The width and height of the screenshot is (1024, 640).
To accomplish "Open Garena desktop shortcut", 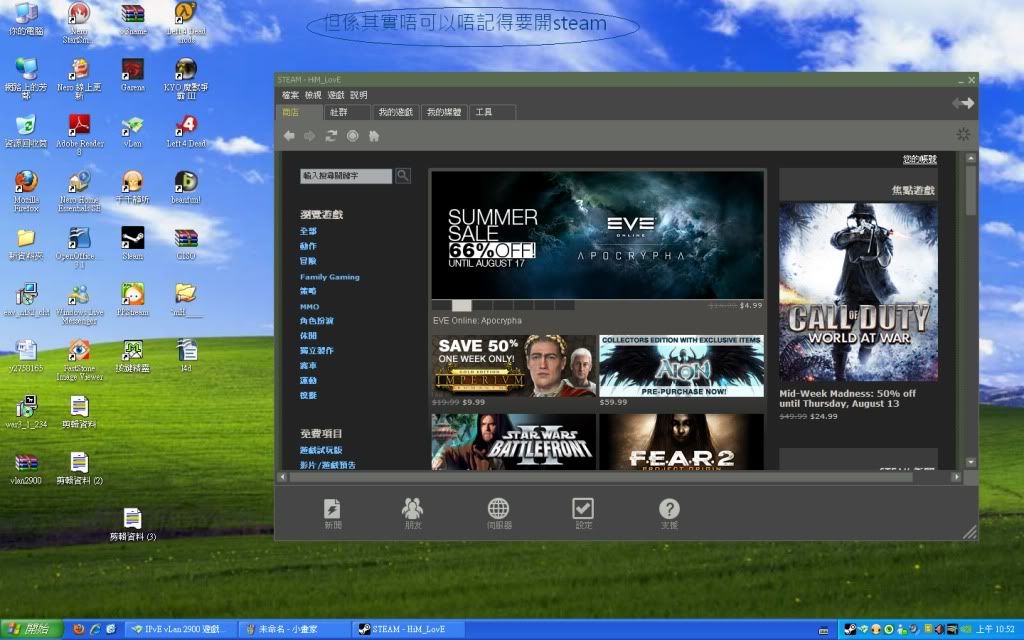I will click(x=133, y=74).
